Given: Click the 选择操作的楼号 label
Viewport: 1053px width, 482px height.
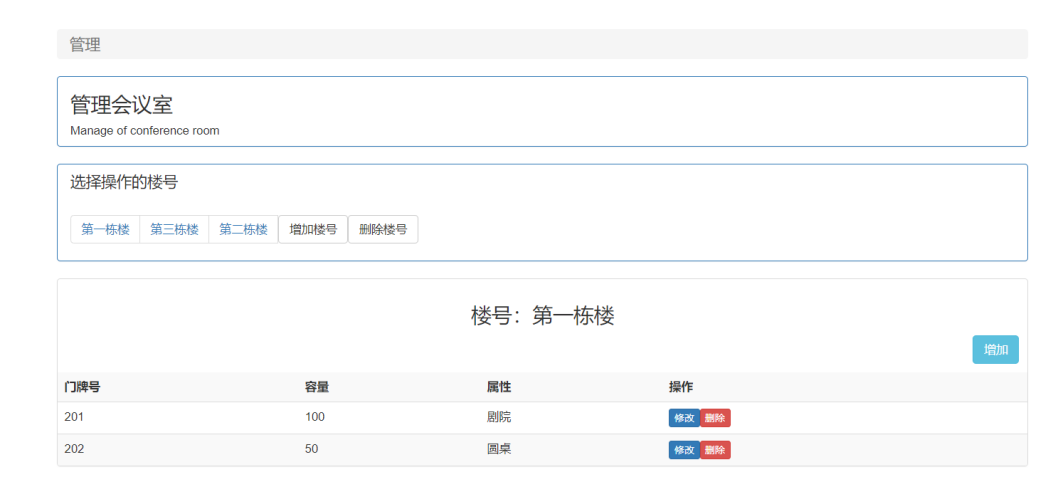Looking at the screenshot, I should pyautogui.click(x=124, y=182).
